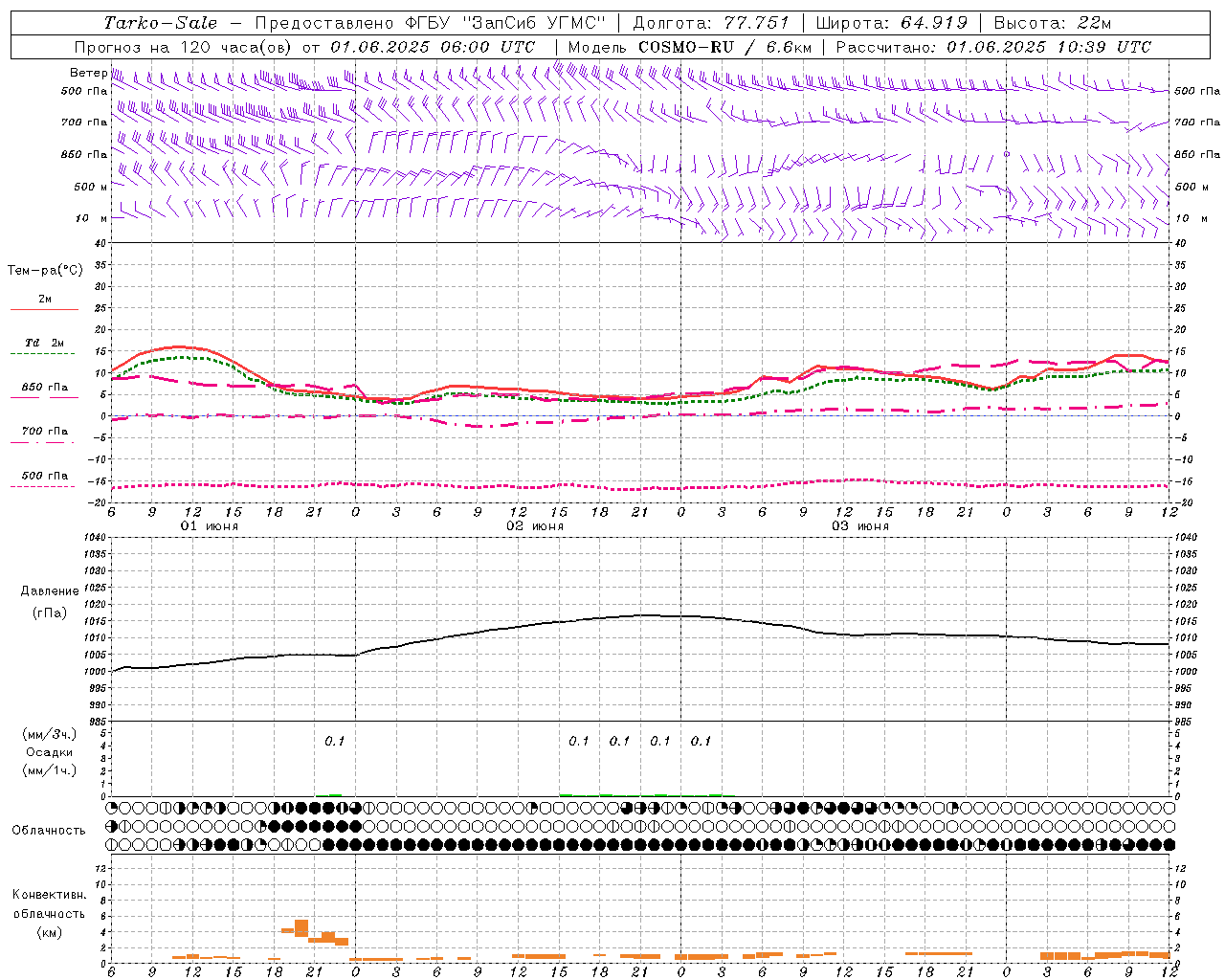
Task: Click the 500 гПа temperature legend entry
Action: (45, 476)
